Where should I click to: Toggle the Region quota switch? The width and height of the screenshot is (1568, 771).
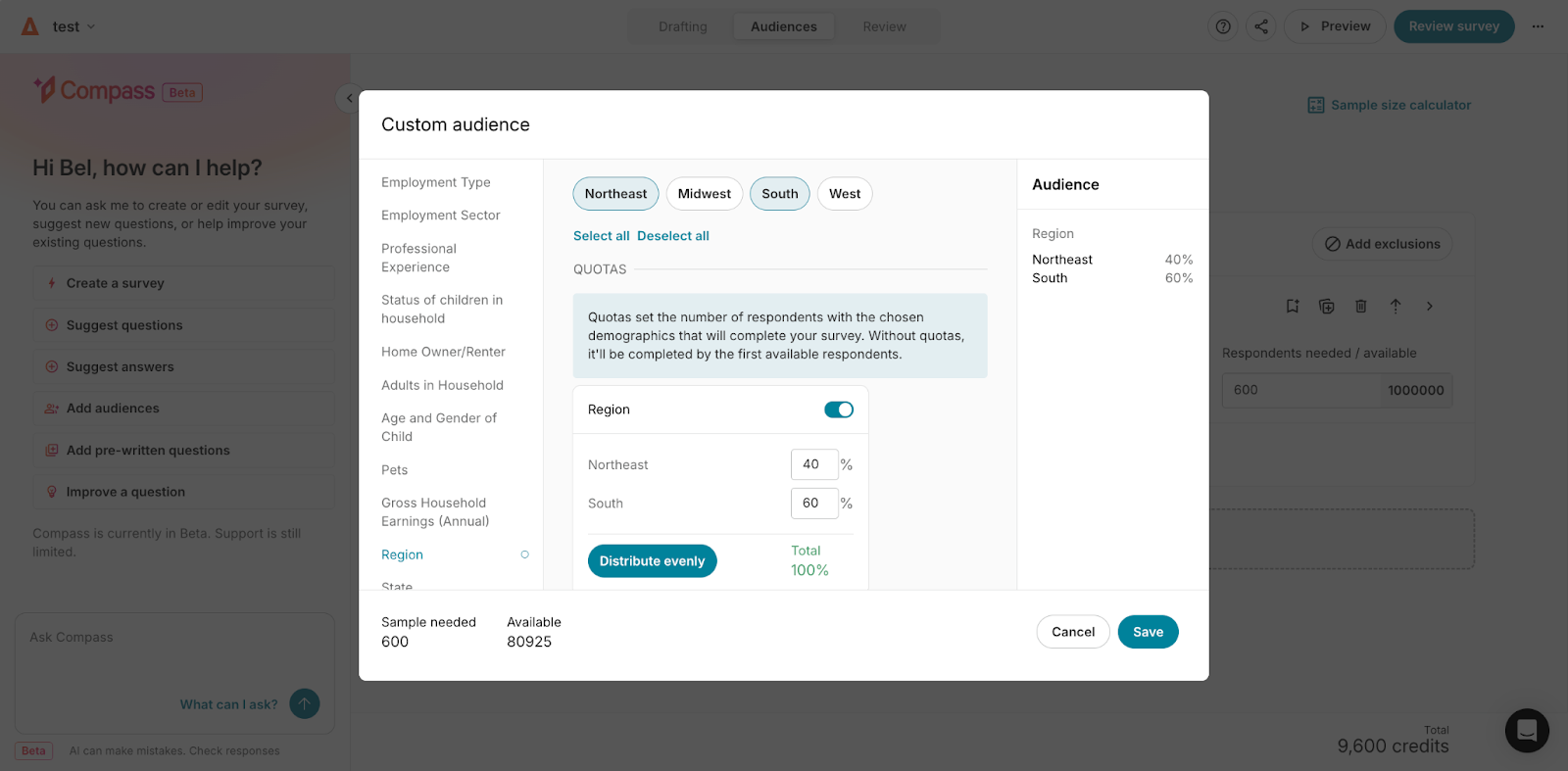pos(839,410)
